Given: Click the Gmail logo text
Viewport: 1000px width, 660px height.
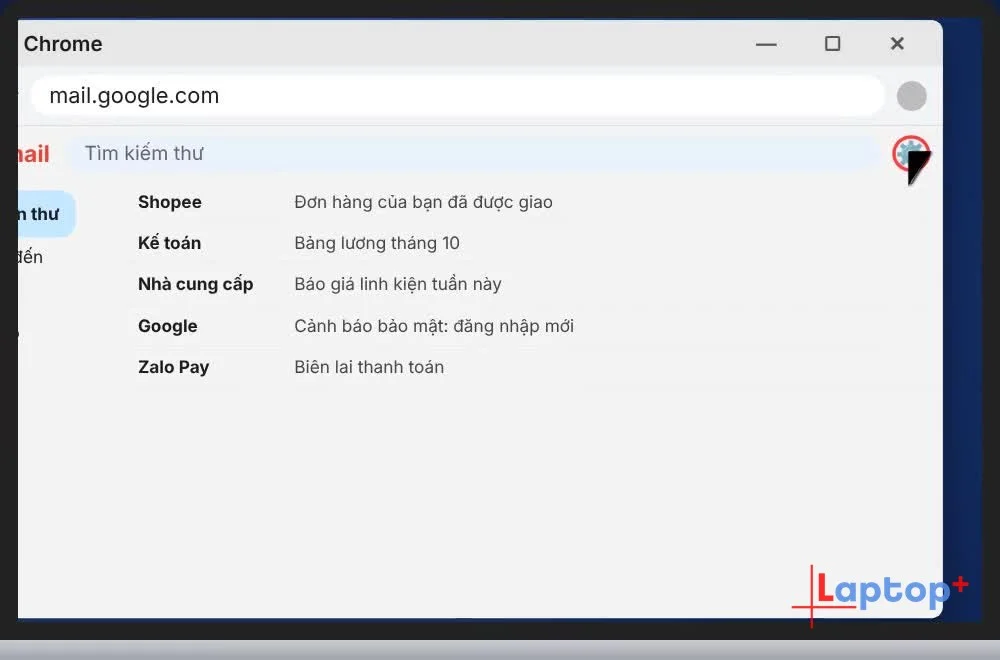Looking at the screenshot, I should click(34, 154).
